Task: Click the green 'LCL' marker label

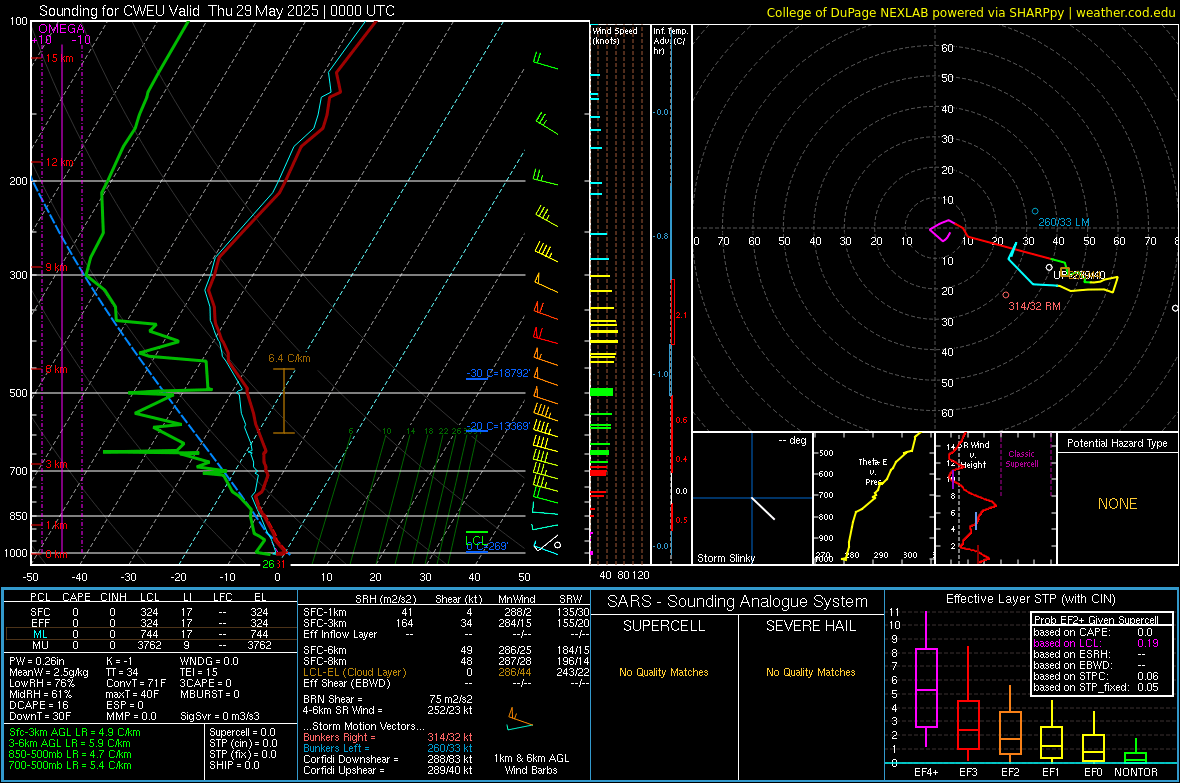Action: 476,541
